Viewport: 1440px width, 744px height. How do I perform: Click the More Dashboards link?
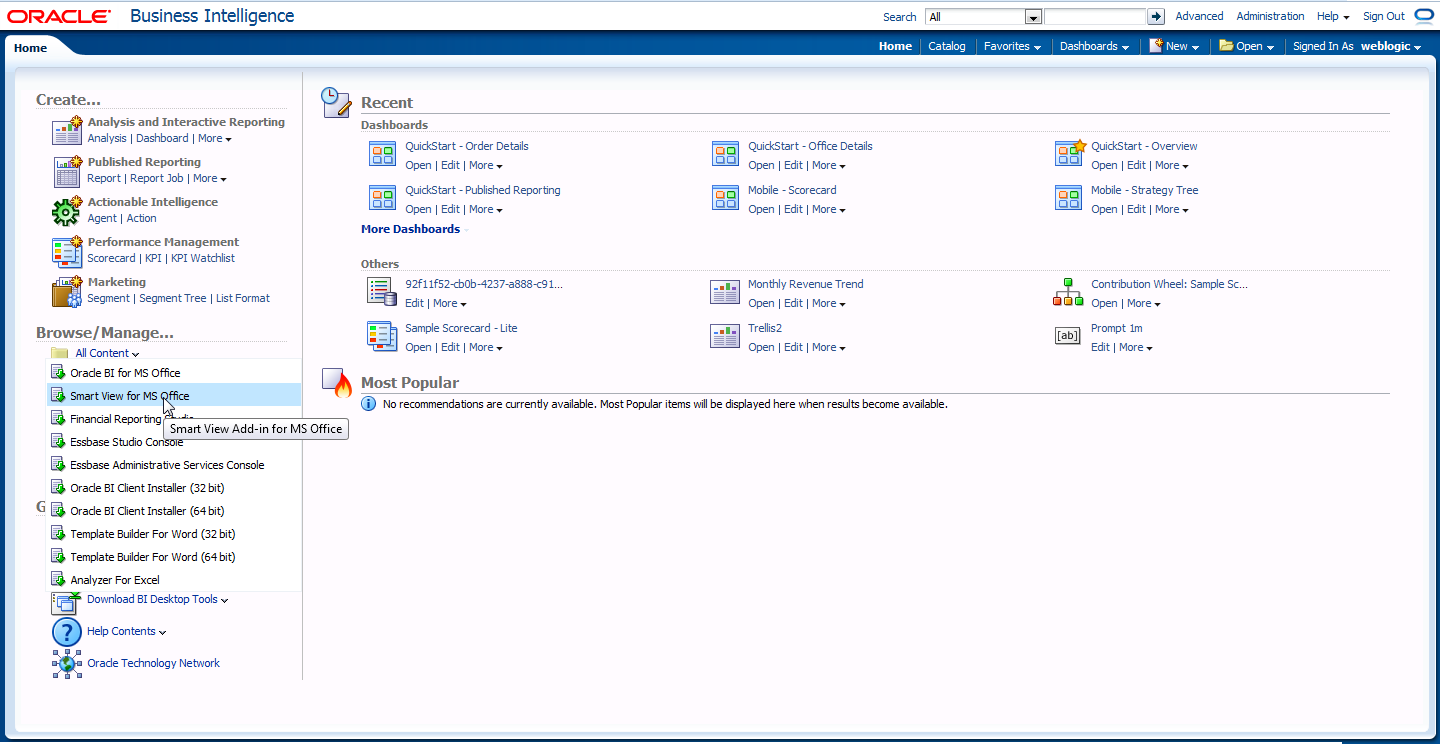tap(411, 229)
